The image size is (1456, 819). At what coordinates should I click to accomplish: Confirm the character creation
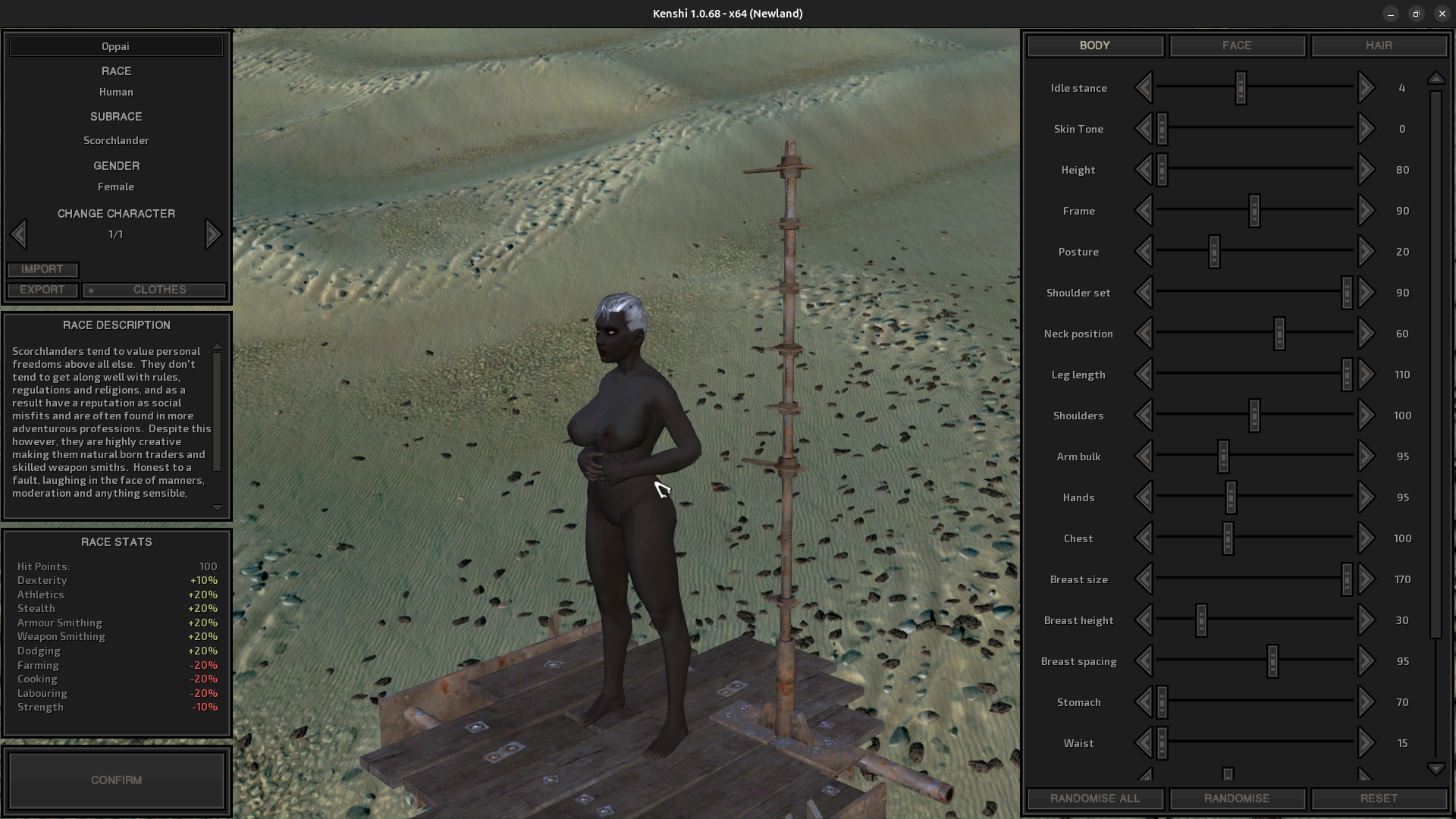tap(117, 780)
